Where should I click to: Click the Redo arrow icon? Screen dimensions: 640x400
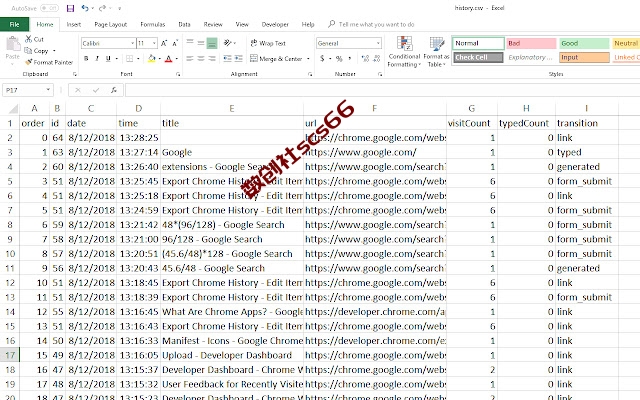pyautogui.click(x=102, y=8)
